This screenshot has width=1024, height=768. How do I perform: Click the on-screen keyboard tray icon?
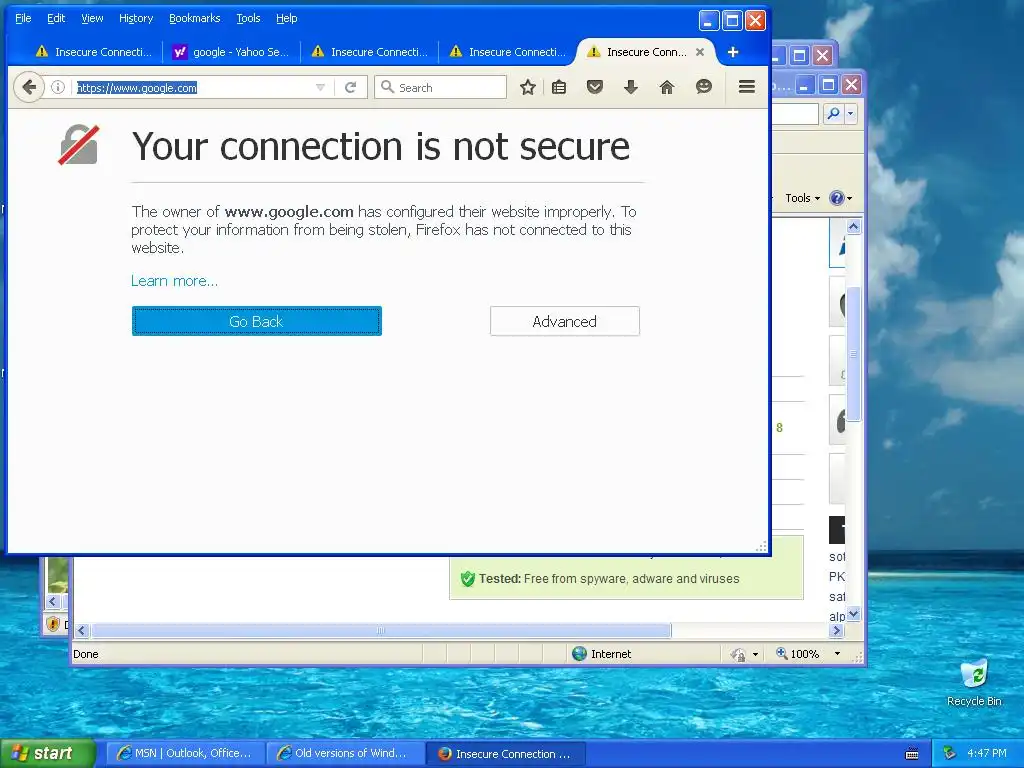[x=912, y=754]
